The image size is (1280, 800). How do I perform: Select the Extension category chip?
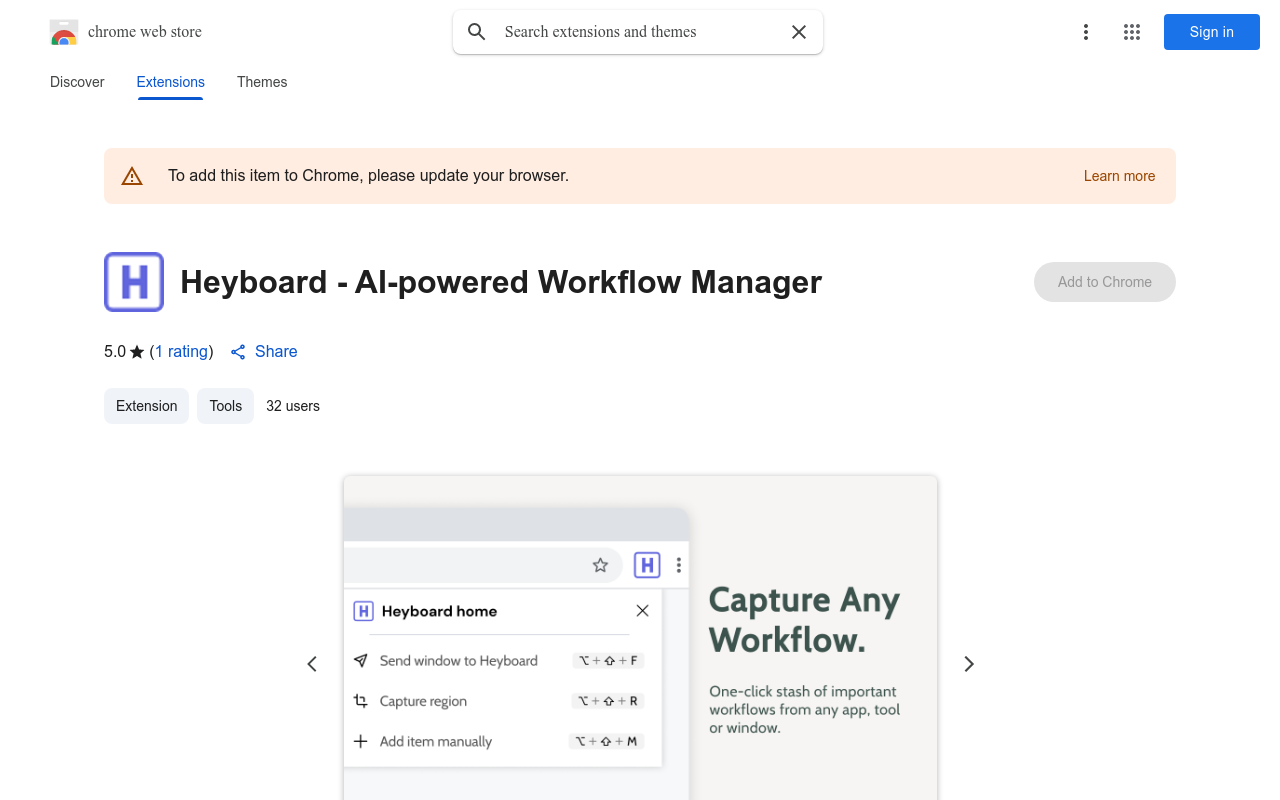(146, 406)
